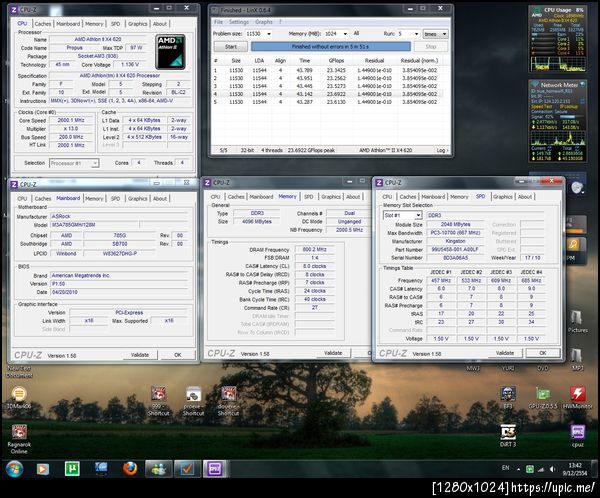Click the Stop button in LinX
Screen dimensions: 600x498
[431, 47]
